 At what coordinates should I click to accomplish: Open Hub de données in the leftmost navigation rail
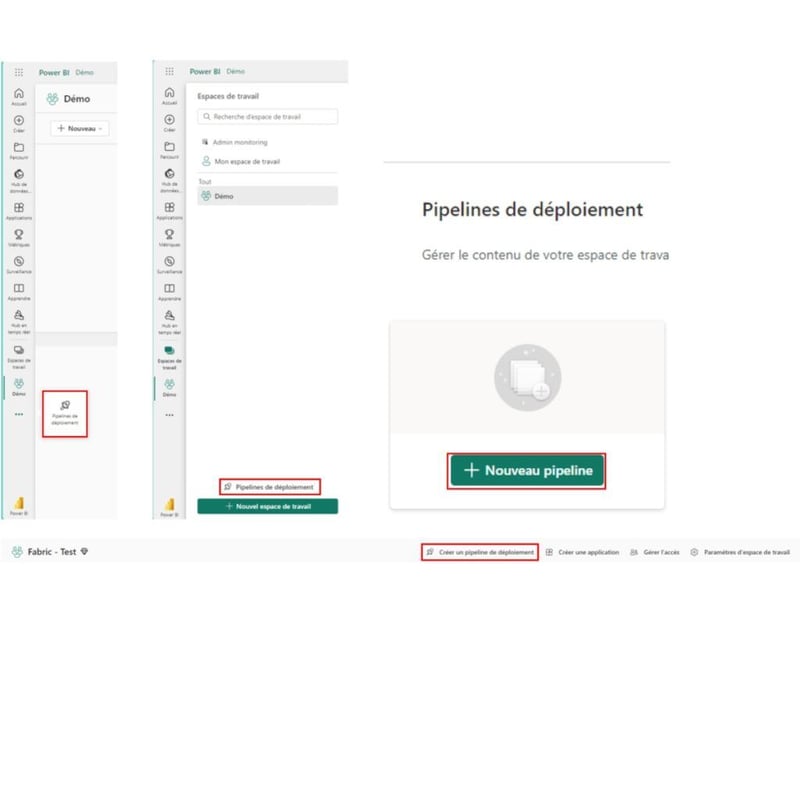click(18, 178)
